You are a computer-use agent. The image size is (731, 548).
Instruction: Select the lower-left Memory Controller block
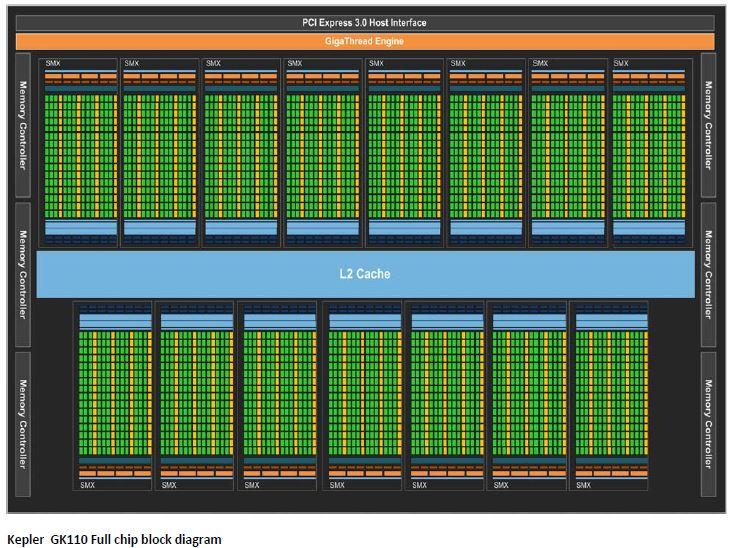(x=23, y=424)
